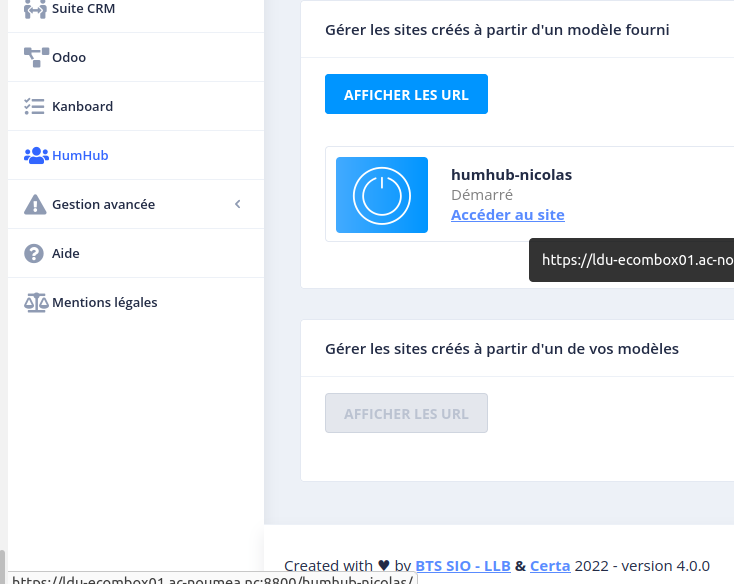Viewport: 734px width, 584px height.
Task: Open the BTS SIO - LLB footer link
Action: click(462, 565)
